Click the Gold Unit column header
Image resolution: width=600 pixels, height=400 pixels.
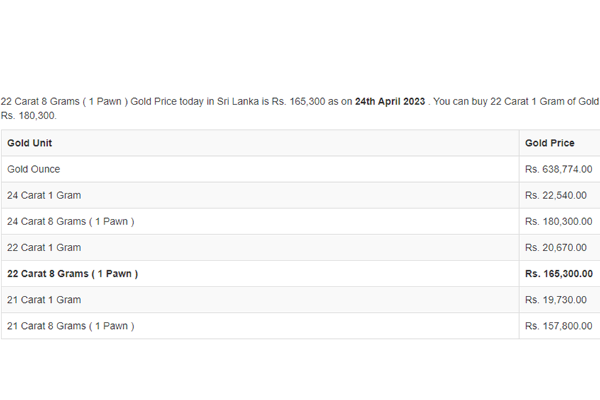[29, 143]
